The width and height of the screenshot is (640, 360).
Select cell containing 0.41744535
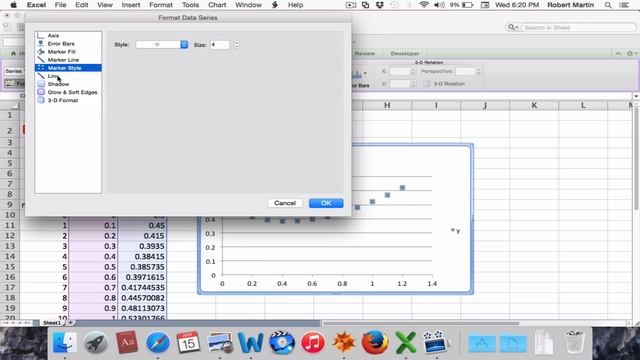pyautogui.click(x=142, y=287)
